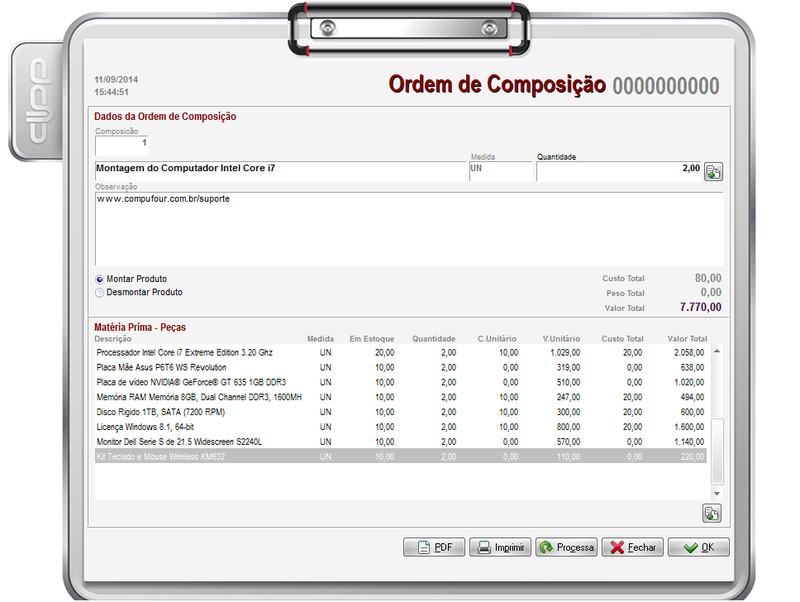Click the icon below the Matéria Prima list
This screenshot has width=800, height=602.
712,514
